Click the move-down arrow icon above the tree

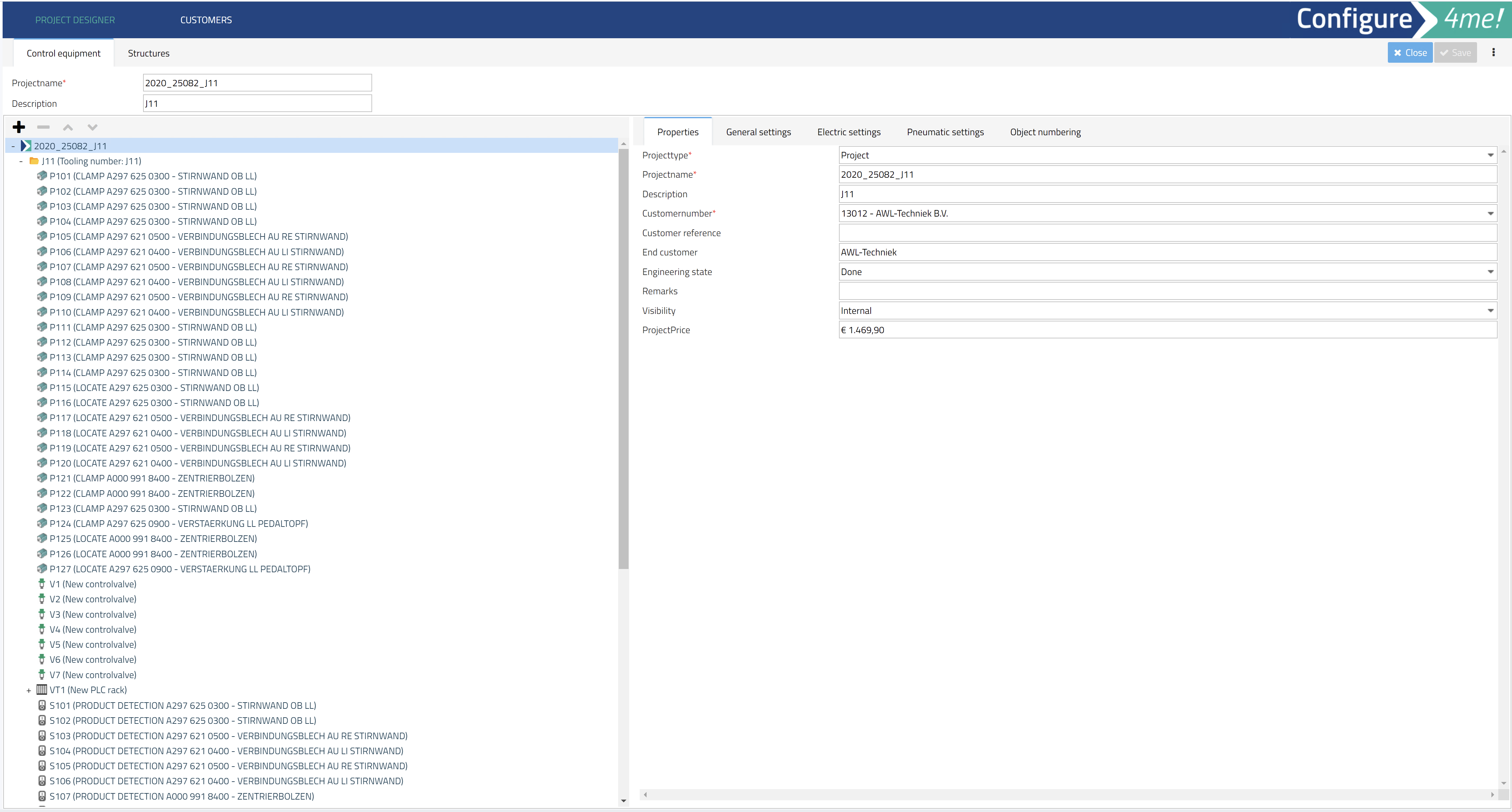(x=92, y=127)
